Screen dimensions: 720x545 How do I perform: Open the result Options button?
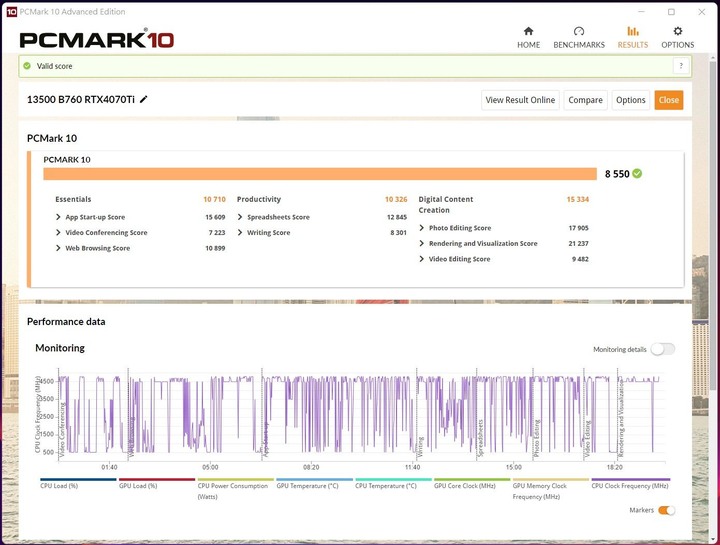630,100
